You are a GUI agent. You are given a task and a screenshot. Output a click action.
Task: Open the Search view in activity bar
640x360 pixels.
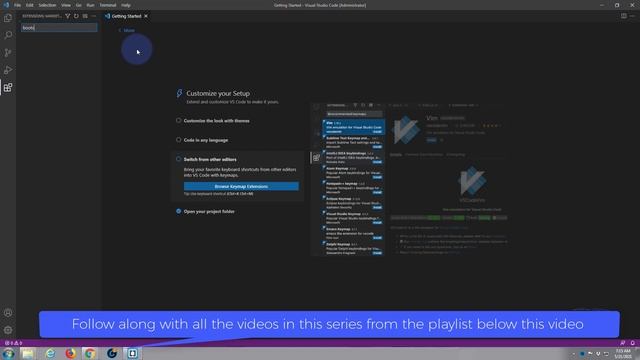(x=8, y=35)
